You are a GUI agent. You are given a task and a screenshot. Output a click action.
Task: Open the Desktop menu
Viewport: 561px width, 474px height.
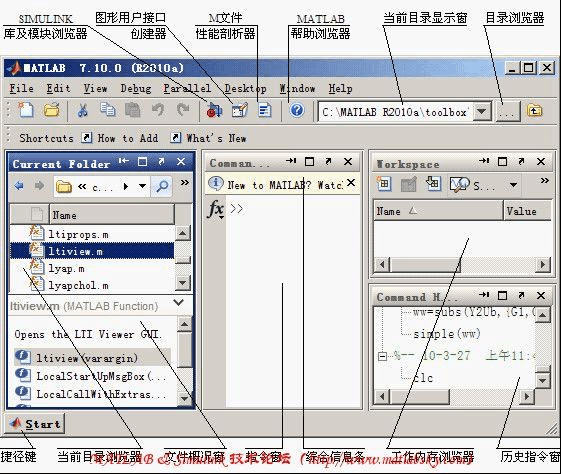[245, 88]
